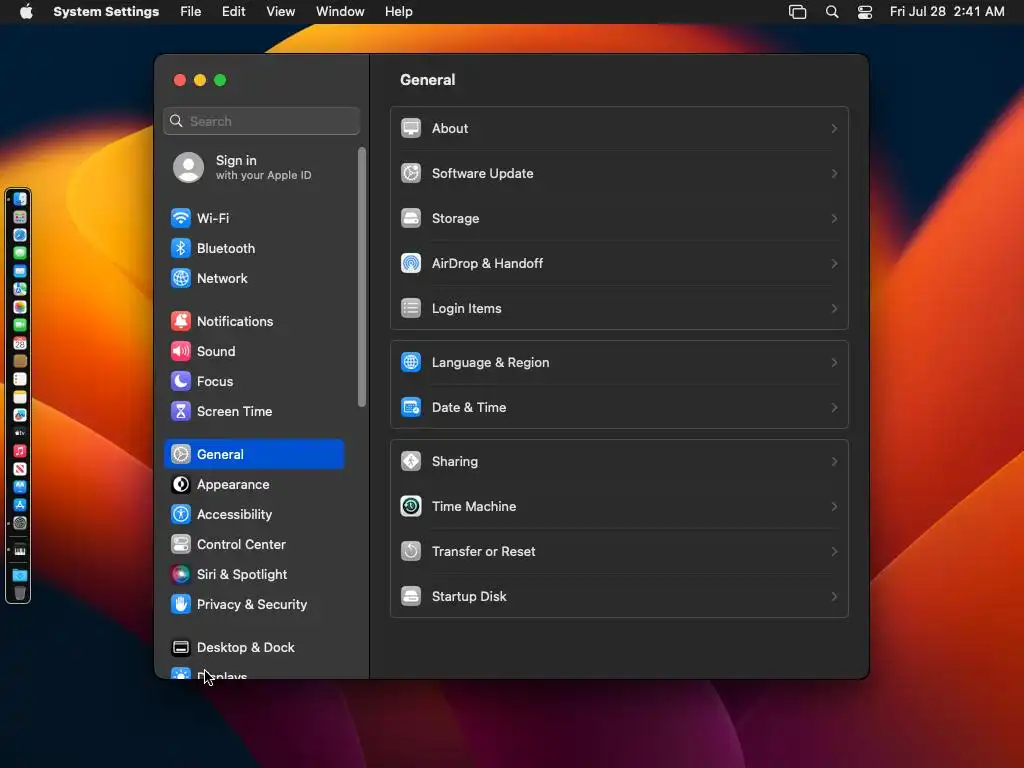This screenshot has width=1024, height=768.
Task: Click the Transfer or Reset icon
Action: coord(411,551)
